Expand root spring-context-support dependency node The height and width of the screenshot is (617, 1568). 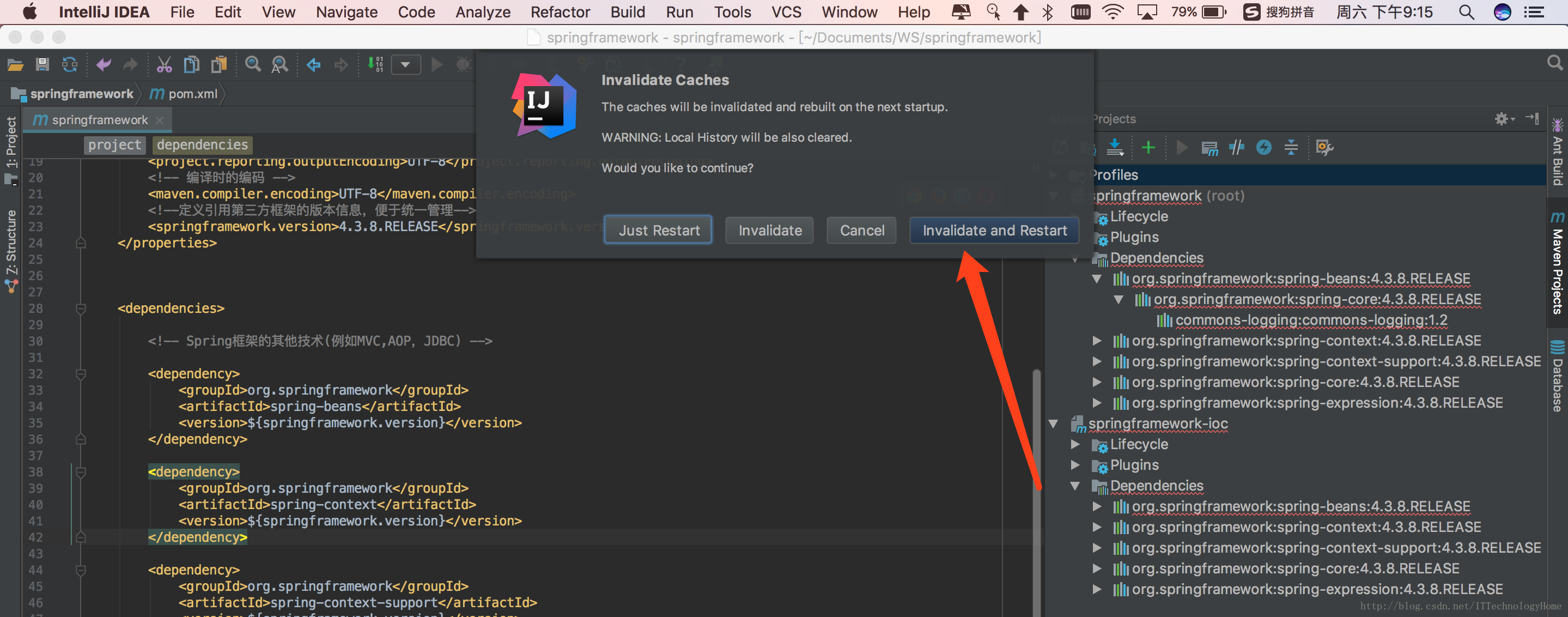click(1097, 362)
